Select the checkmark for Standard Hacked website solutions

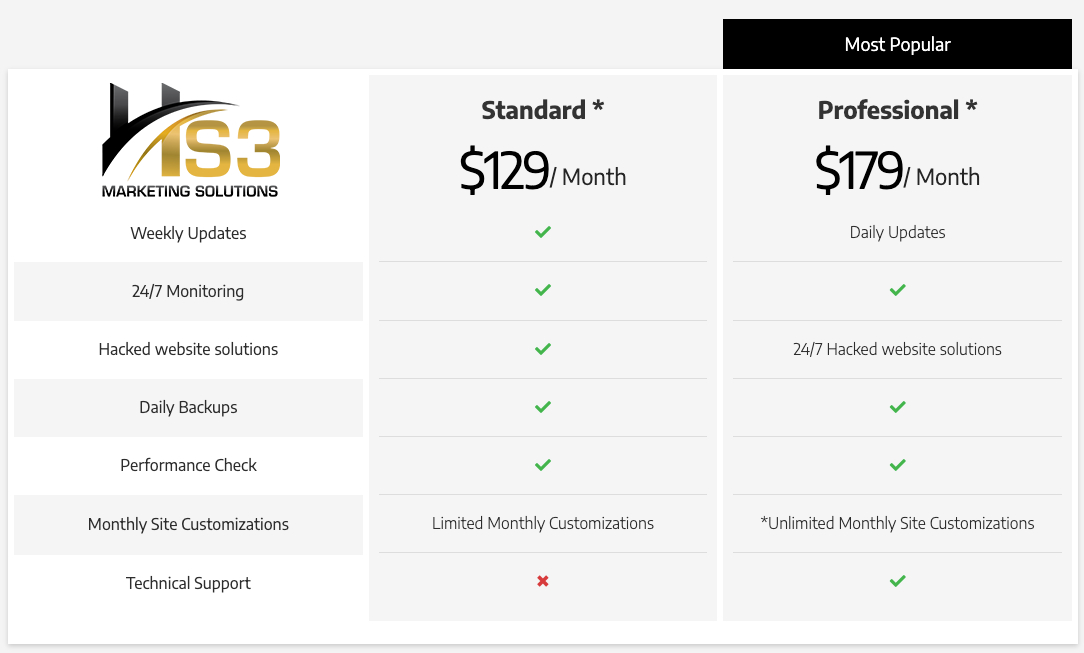click(542, 349)
